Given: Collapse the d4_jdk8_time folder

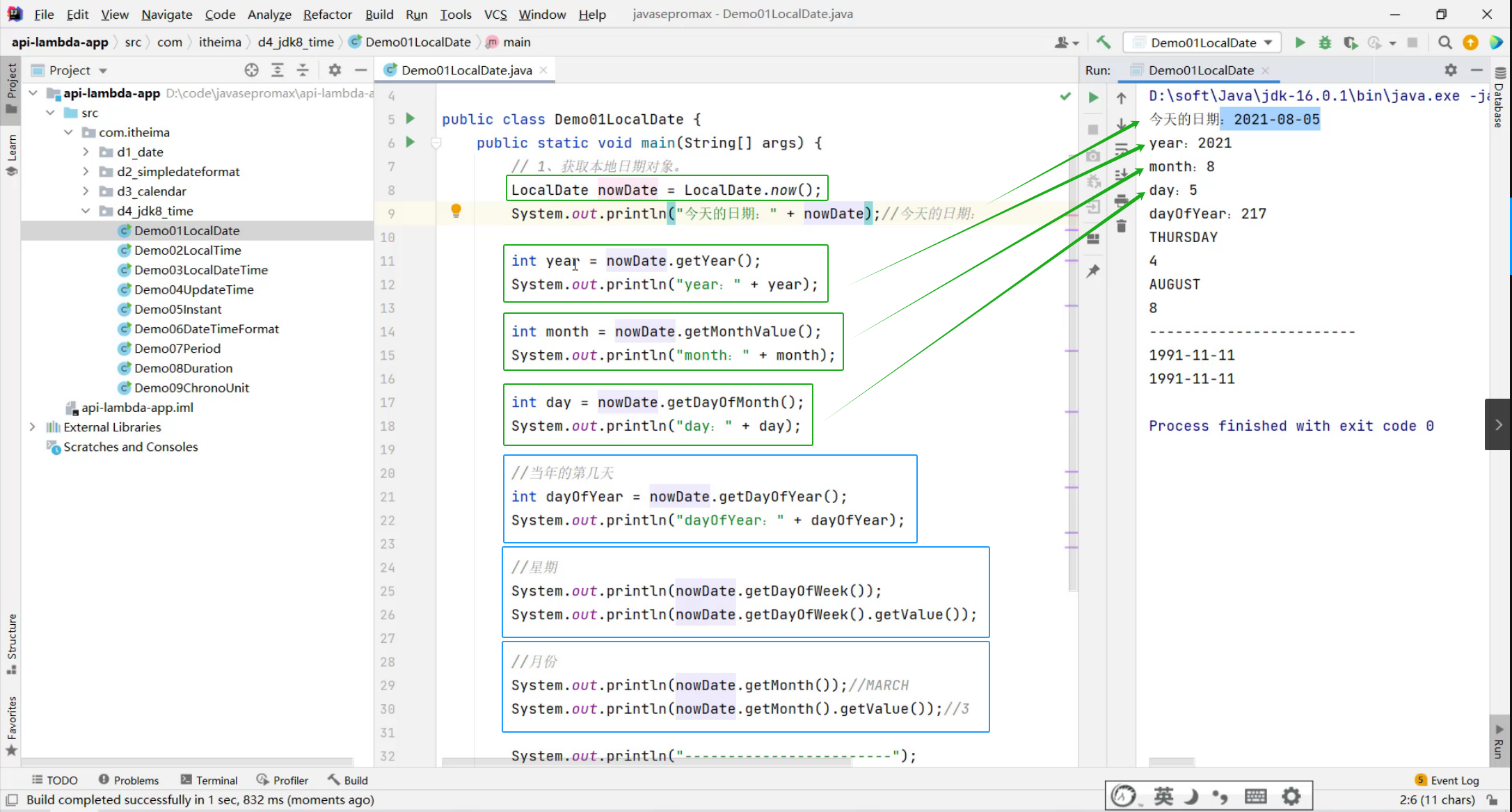Looking at the screenshot, I should pyautogui.click(x=86, y=211).
